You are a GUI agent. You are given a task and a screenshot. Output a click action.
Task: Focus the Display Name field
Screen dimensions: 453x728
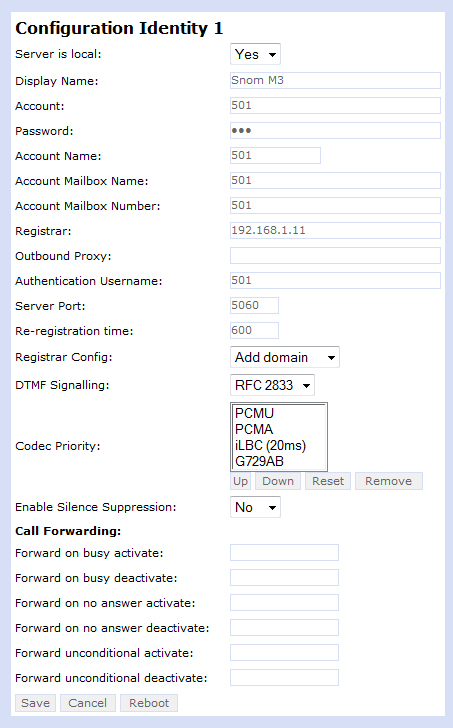pyautogui.click(x=335, y=80)
